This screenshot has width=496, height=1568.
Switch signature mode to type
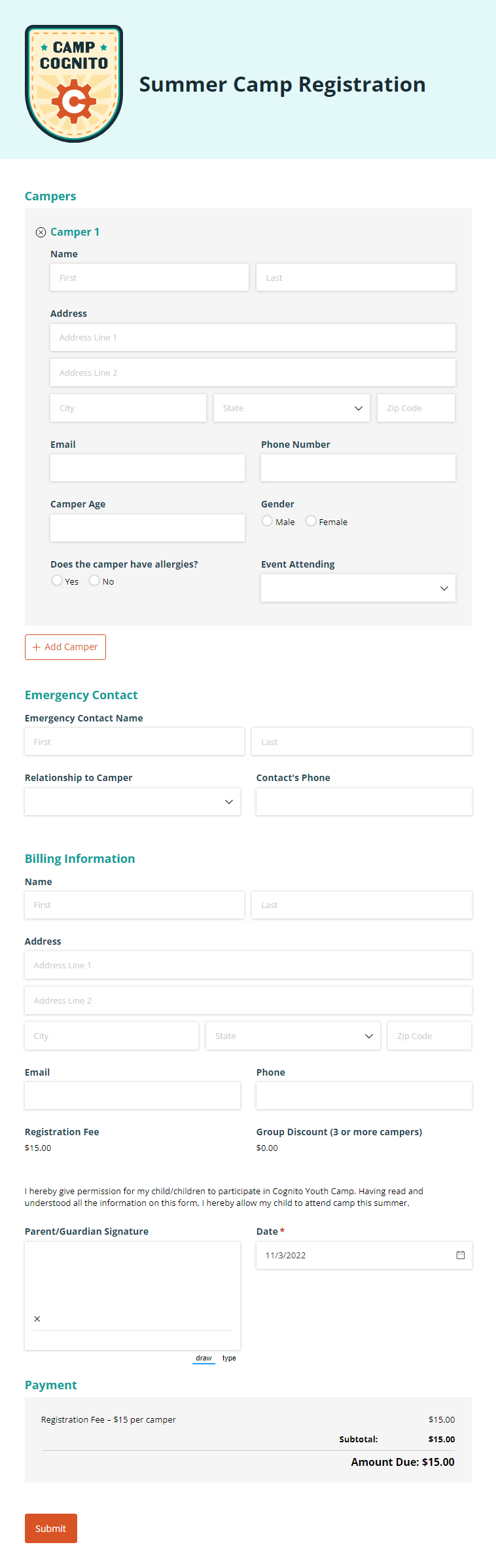(228, 1357)
